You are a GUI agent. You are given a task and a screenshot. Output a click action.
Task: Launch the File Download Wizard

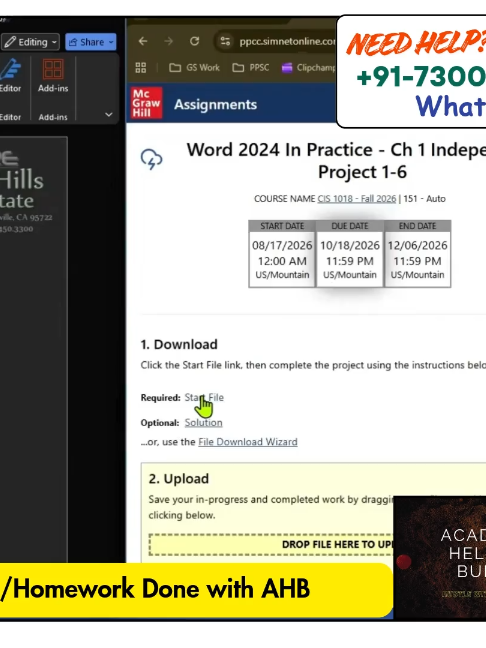click(248, 442)
